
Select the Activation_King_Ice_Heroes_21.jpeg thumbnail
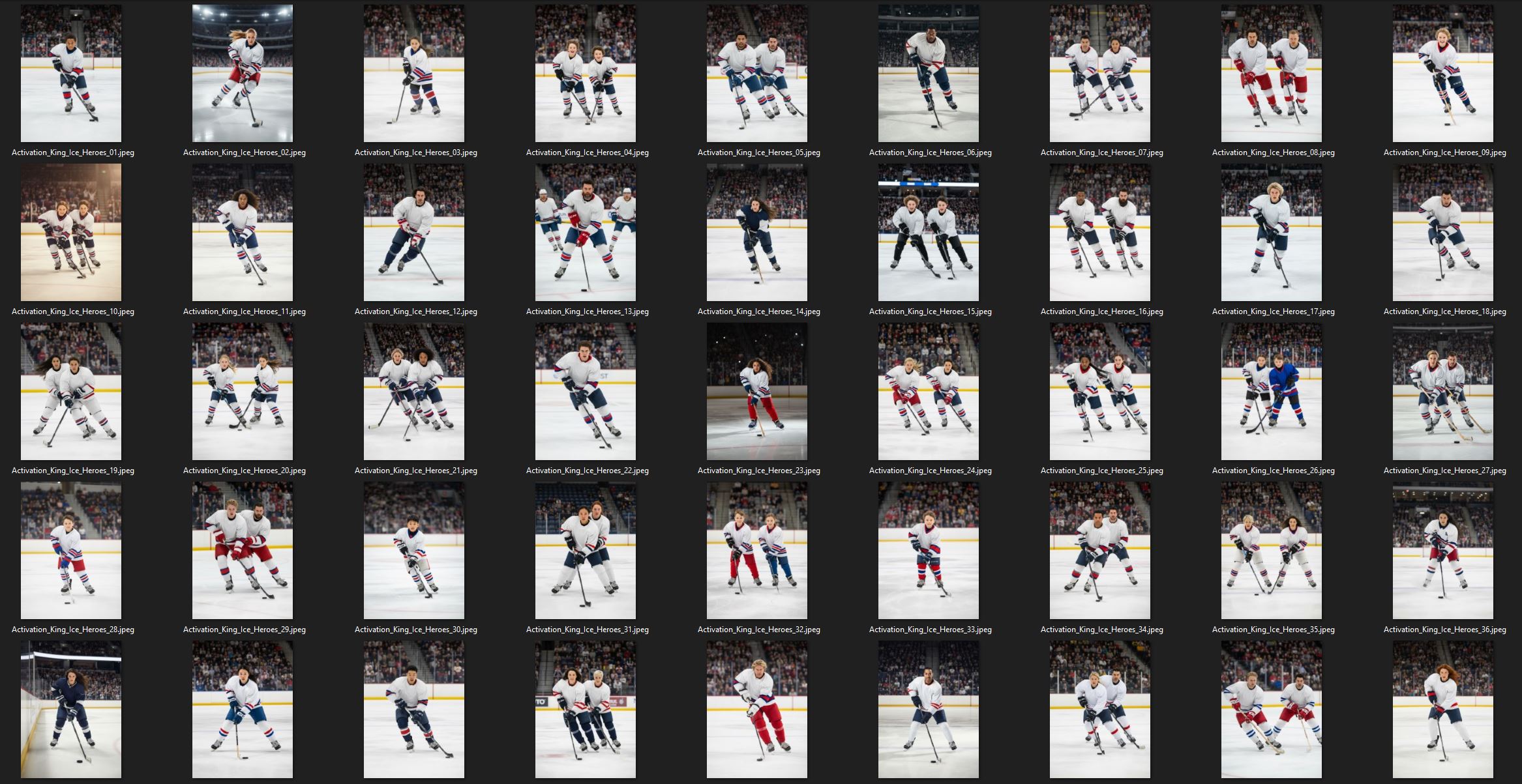[414, 392]
